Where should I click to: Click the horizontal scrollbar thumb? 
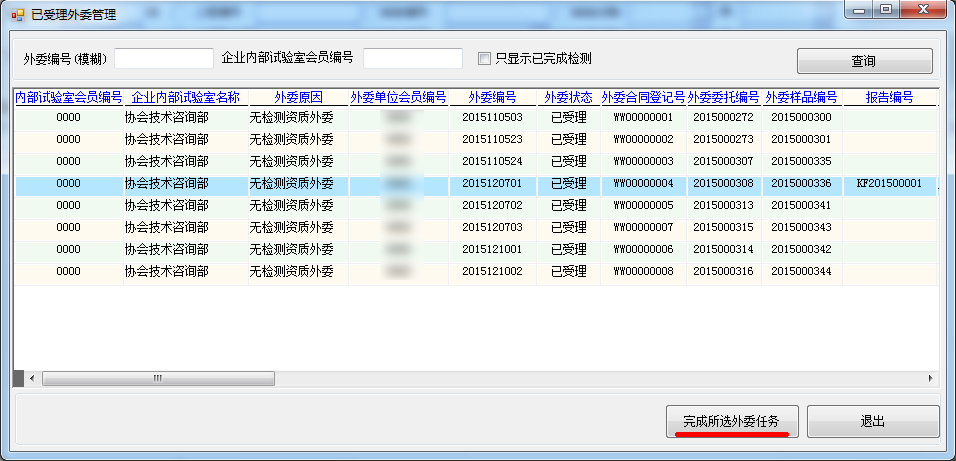tap(157, 378)
